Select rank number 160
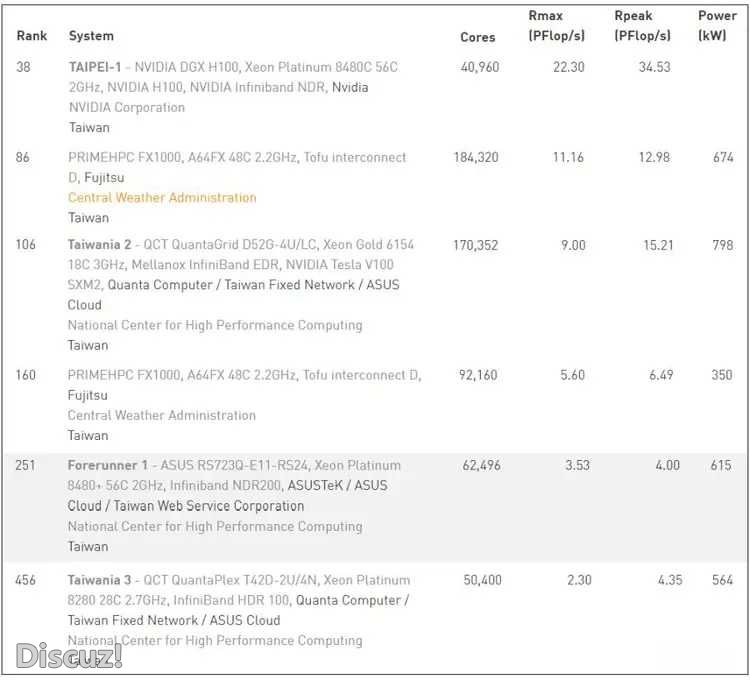 [x=26, y=375]
